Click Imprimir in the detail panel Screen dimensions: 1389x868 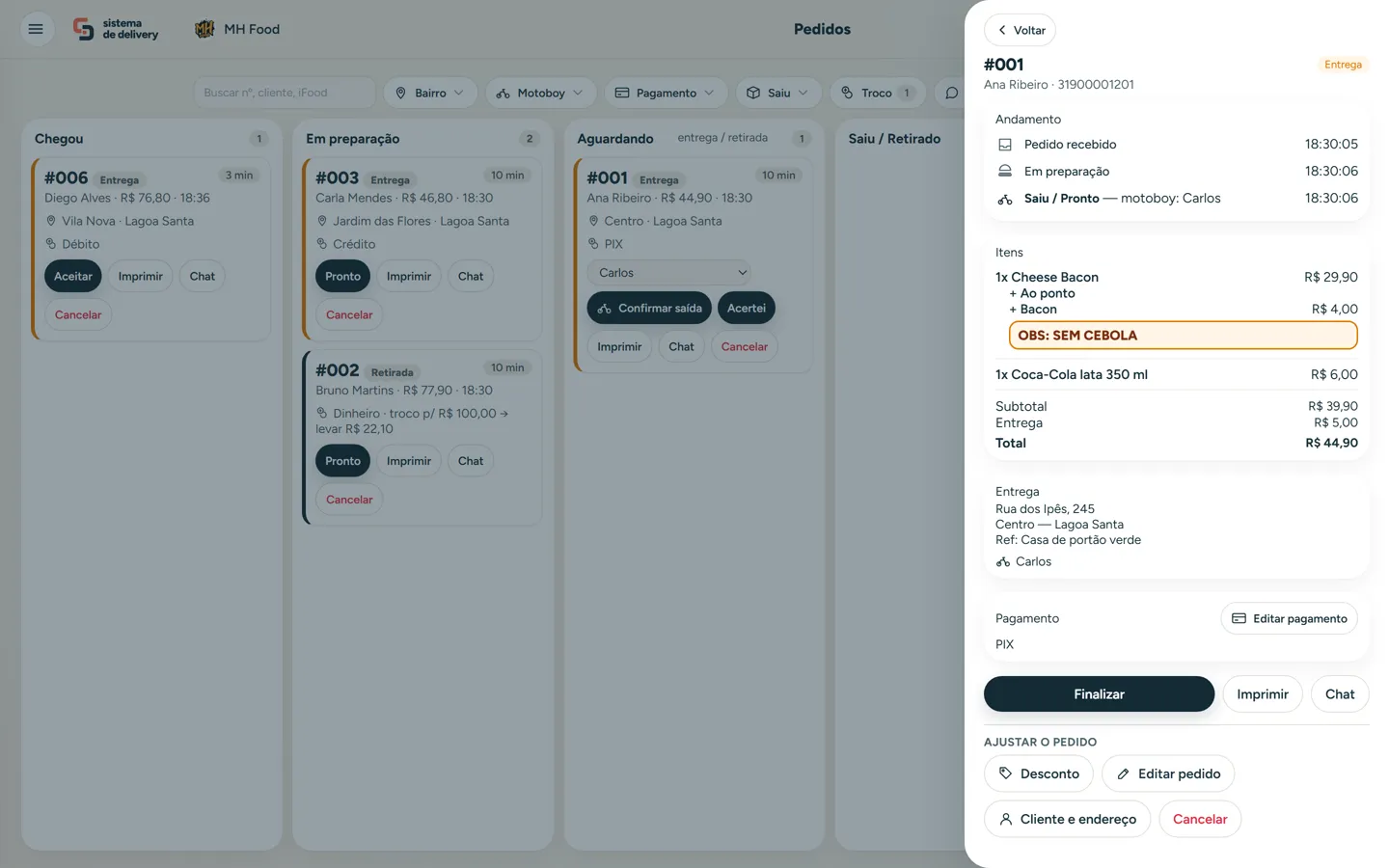click(x=1263, y=694)
